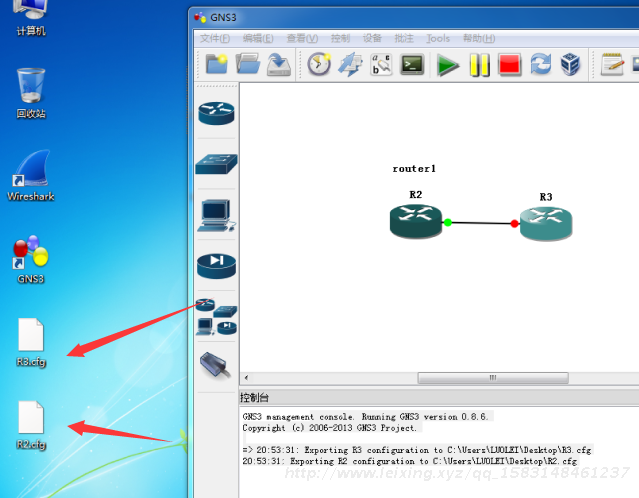Select the 计算机 desktop icon

pos(31,17)
